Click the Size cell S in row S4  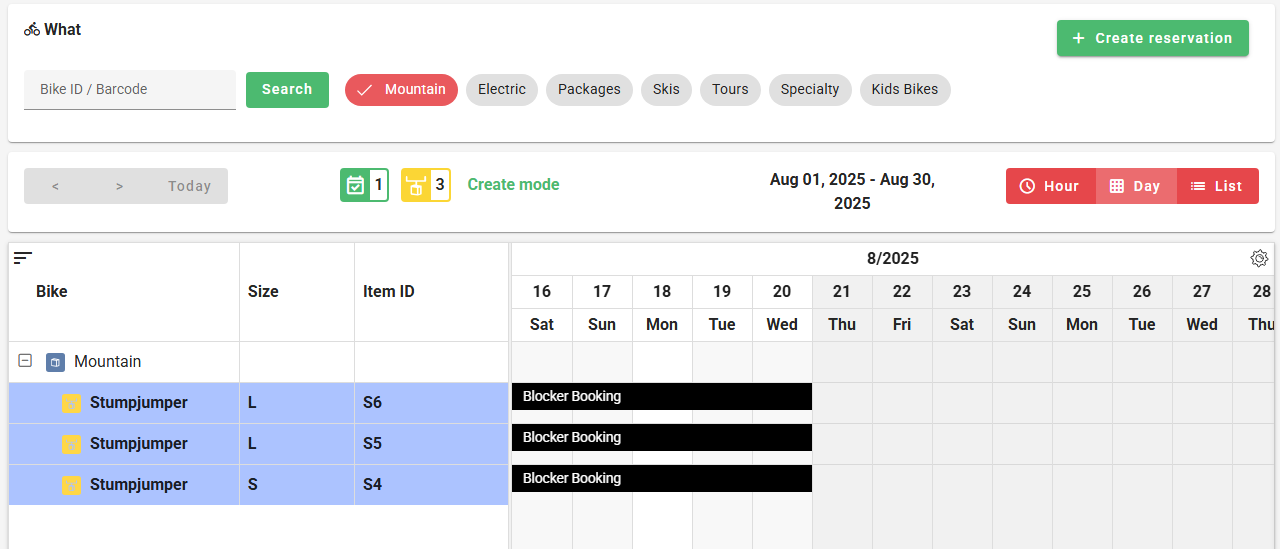point(297,485)
